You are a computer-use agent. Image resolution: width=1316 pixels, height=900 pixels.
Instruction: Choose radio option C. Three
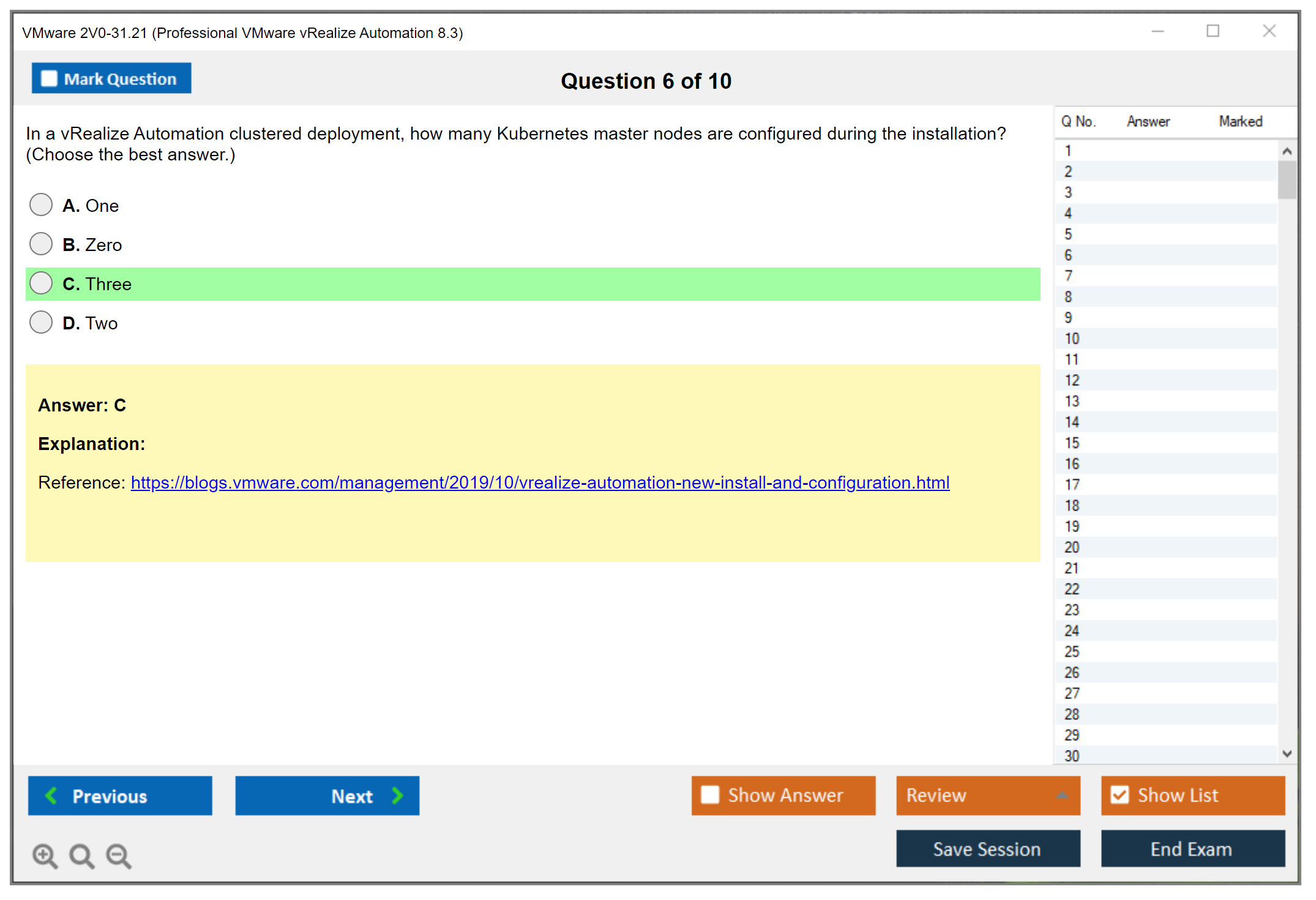point(41,283)
